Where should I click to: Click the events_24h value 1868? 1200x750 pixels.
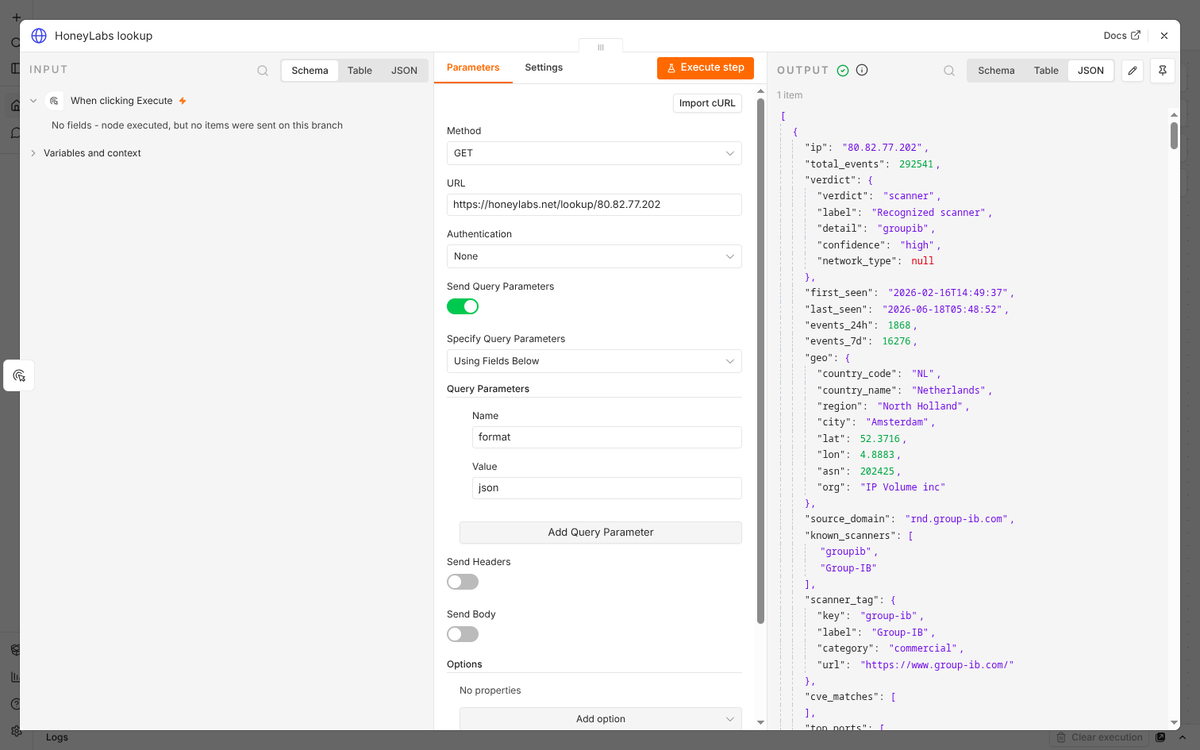899,326
